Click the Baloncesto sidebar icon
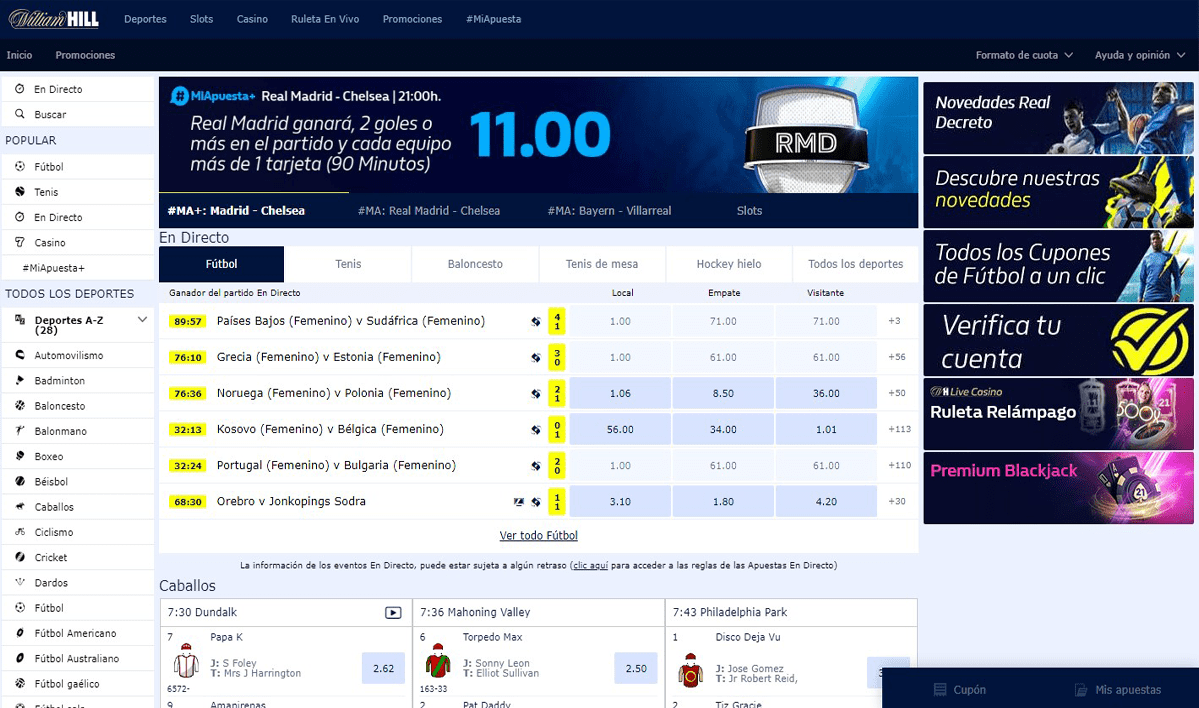Image resolution: width=1199 pixels, height=708 pixels. 20,405
